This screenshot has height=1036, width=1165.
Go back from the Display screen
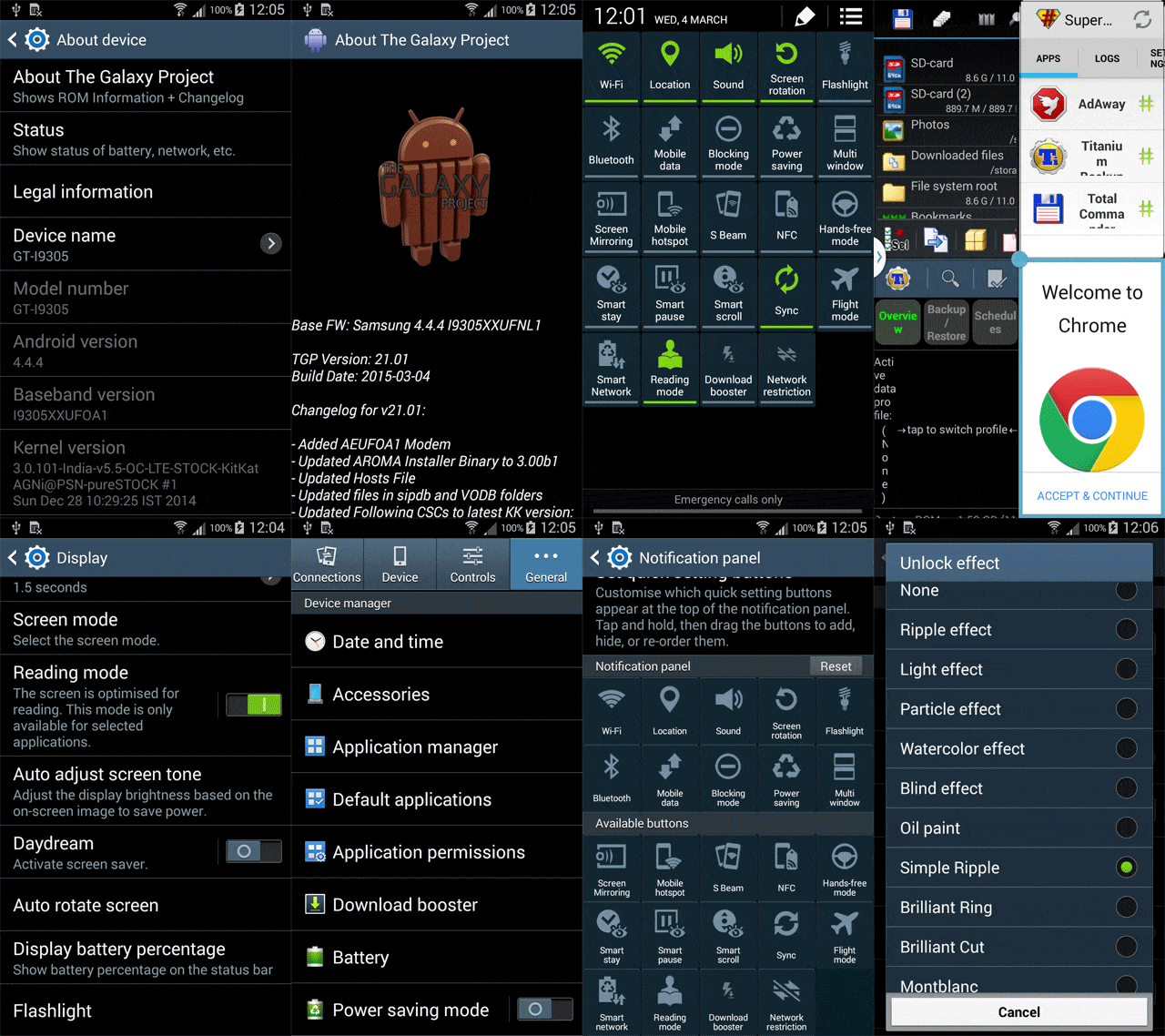pyautogui.click(x=13, y=557)
